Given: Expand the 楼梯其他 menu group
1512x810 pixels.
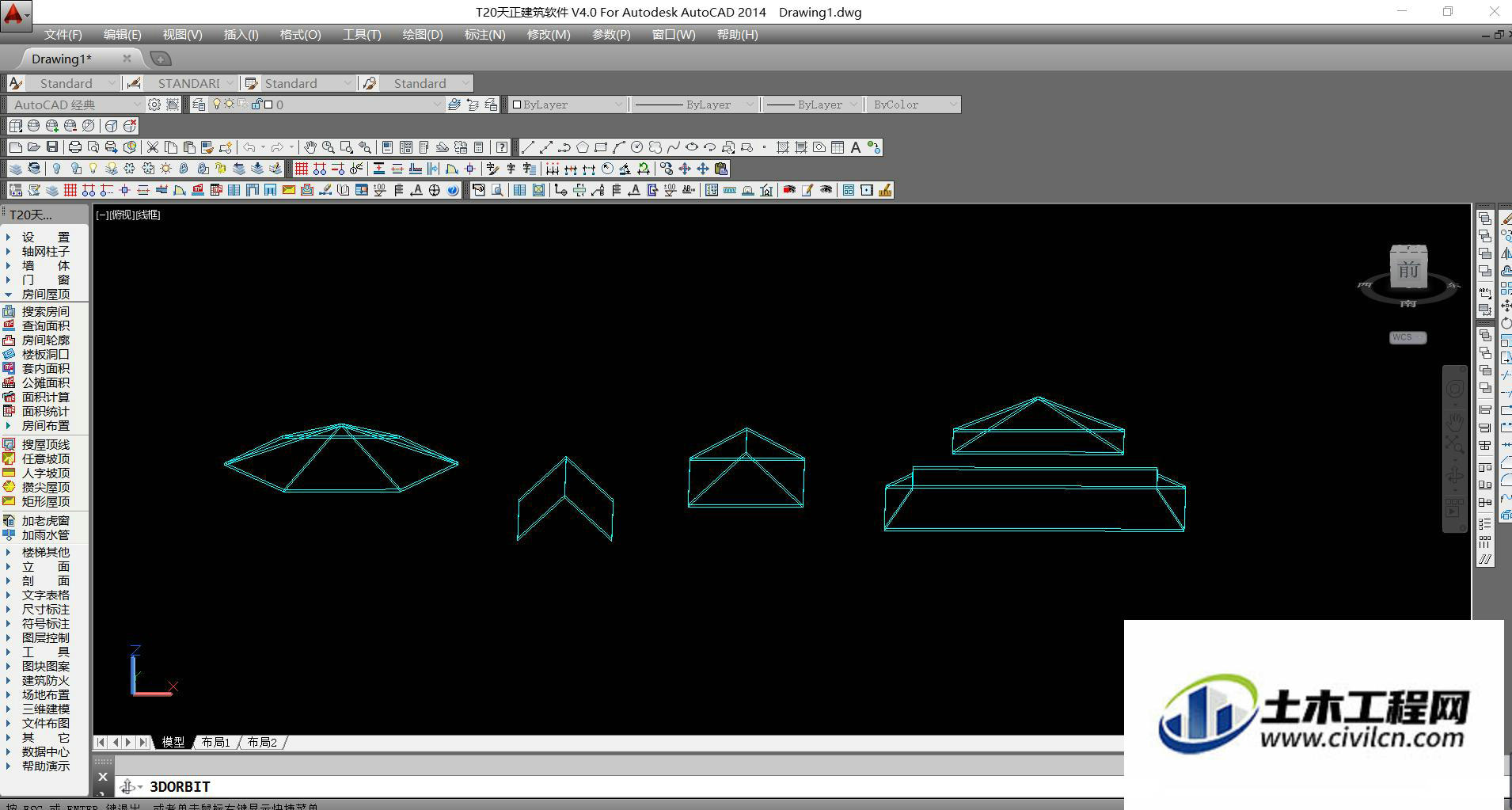Looking at the screenshot, I should (x=45, y=552).
